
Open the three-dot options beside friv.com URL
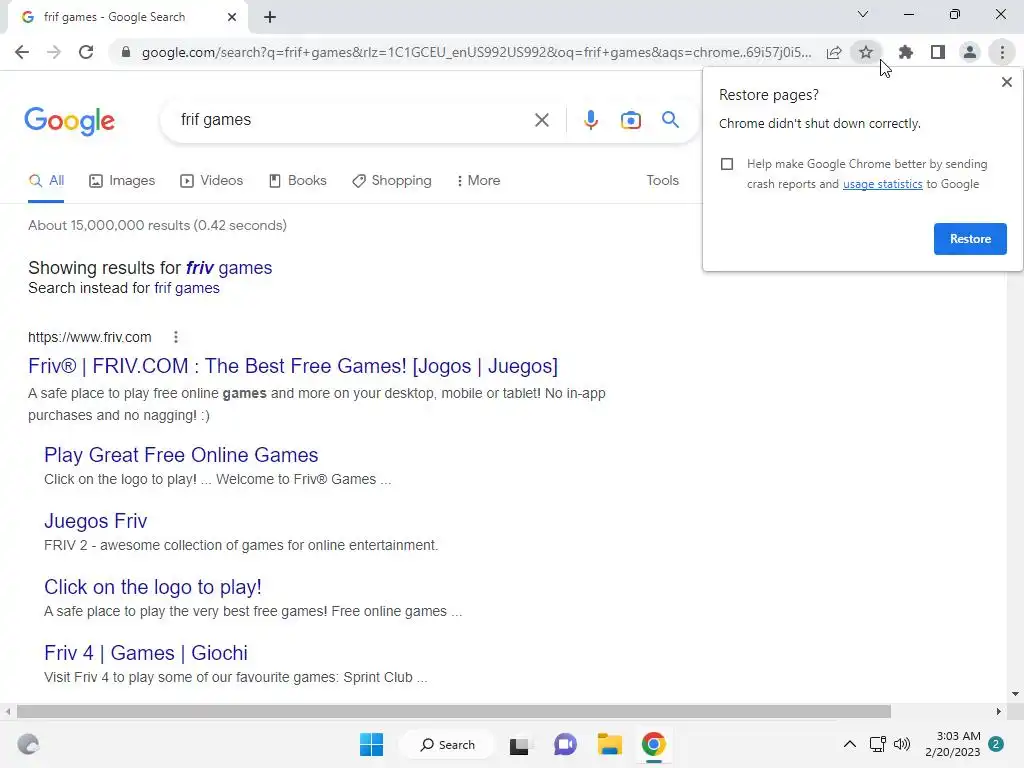pyautogui.click(x=176, y=337)
